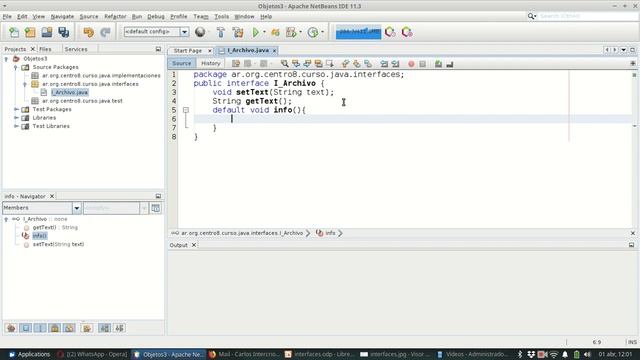Select setText(String text) in the Navigator
The width and height of the screenshot is (640, 360).
coord(58,244)
